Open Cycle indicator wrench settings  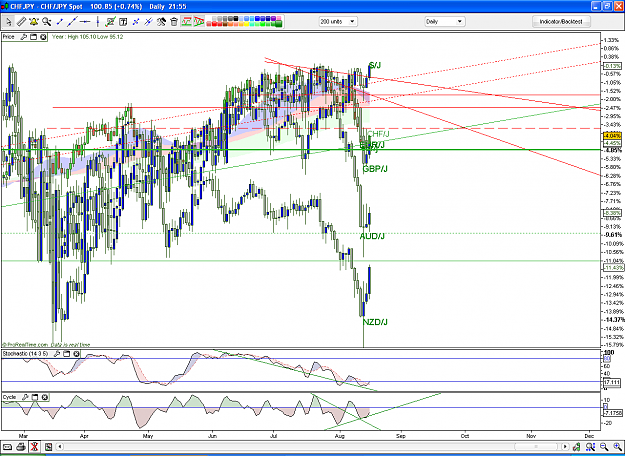25,397
